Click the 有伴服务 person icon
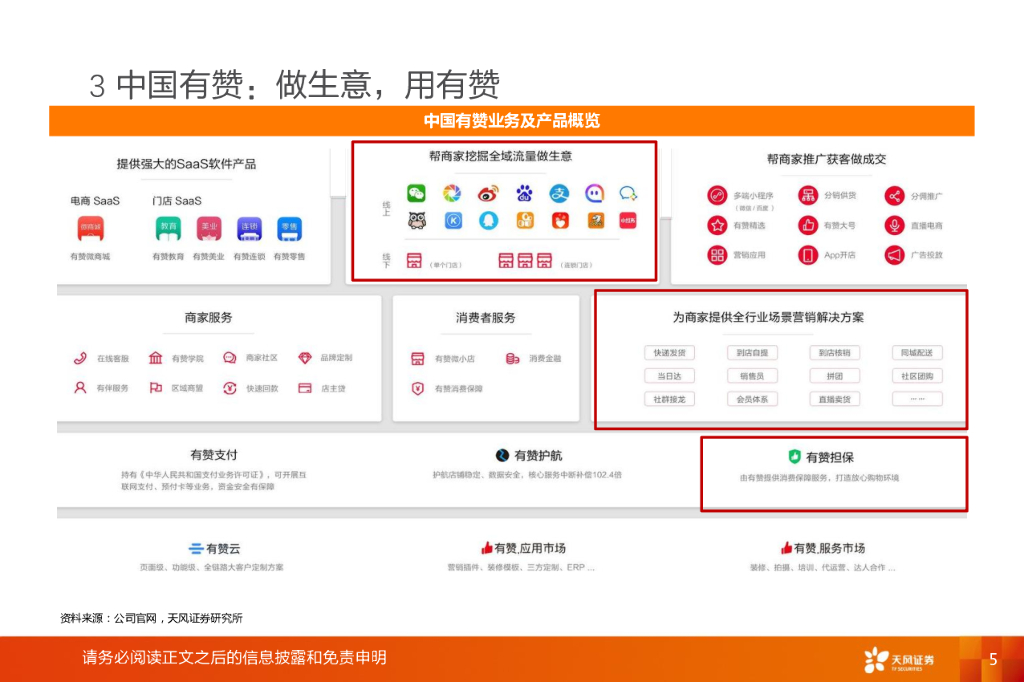Screen dimensions: 1024x682 pos(80,387)
